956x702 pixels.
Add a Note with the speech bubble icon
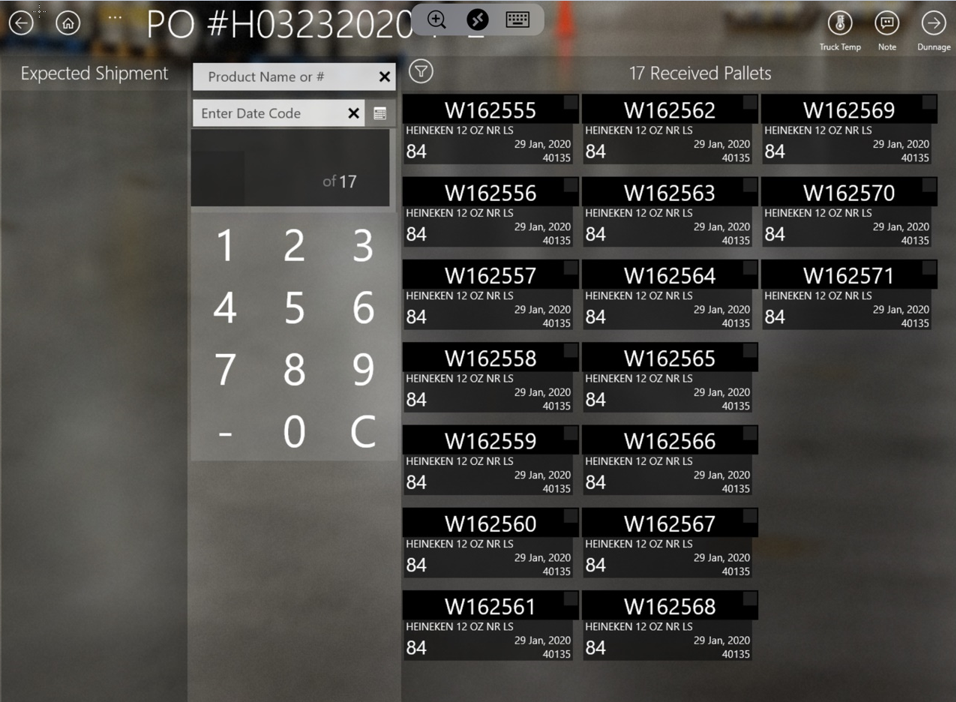click(x=886, y=24)
